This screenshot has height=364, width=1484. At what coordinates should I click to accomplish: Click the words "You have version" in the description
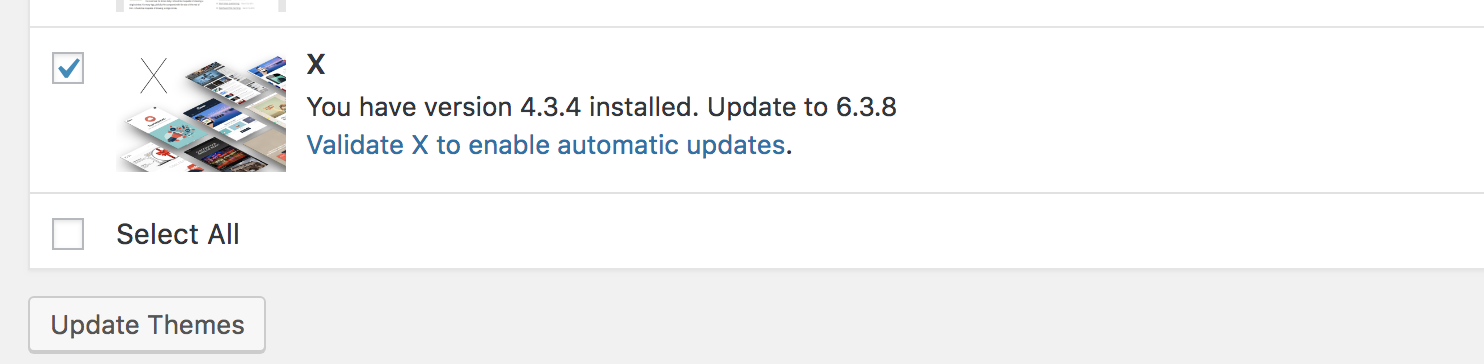(410, 107)
